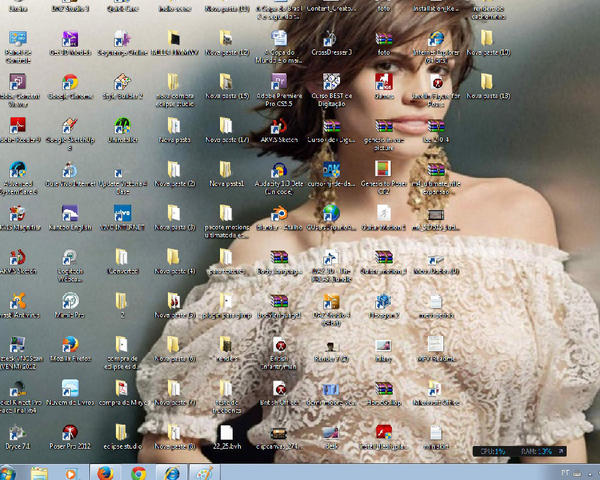Open Windows Media Player from taskbar
This screenshot has height=480, width=600.
pos(70,473)
